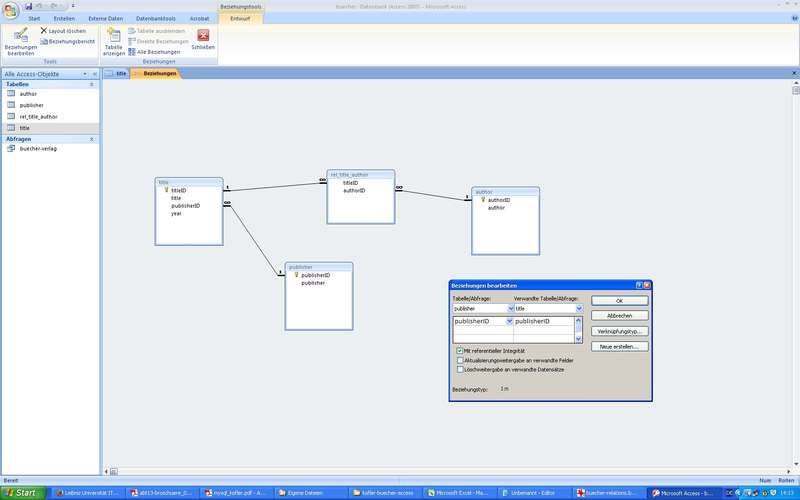Expand the publisherID field dropdown
The height and width of the screenshot is (500, 800).
click(510, 321)
